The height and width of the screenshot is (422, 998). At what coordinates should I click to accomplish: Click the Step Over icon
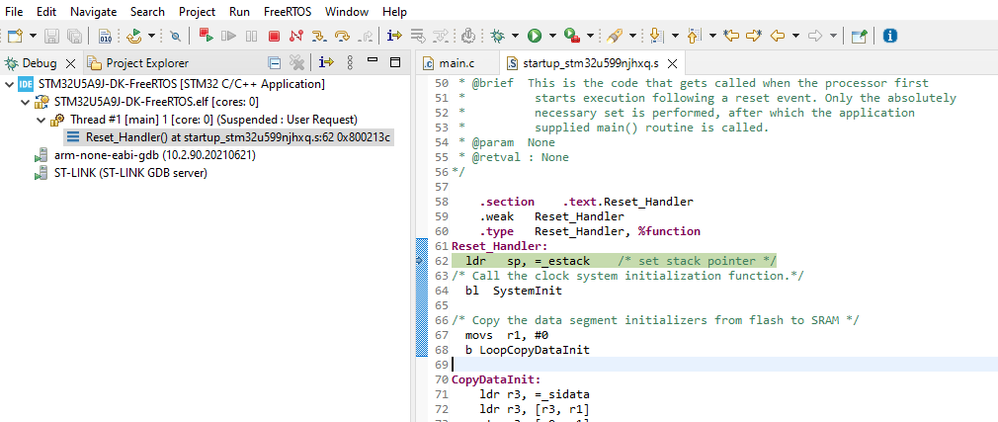tap(342, 36)
